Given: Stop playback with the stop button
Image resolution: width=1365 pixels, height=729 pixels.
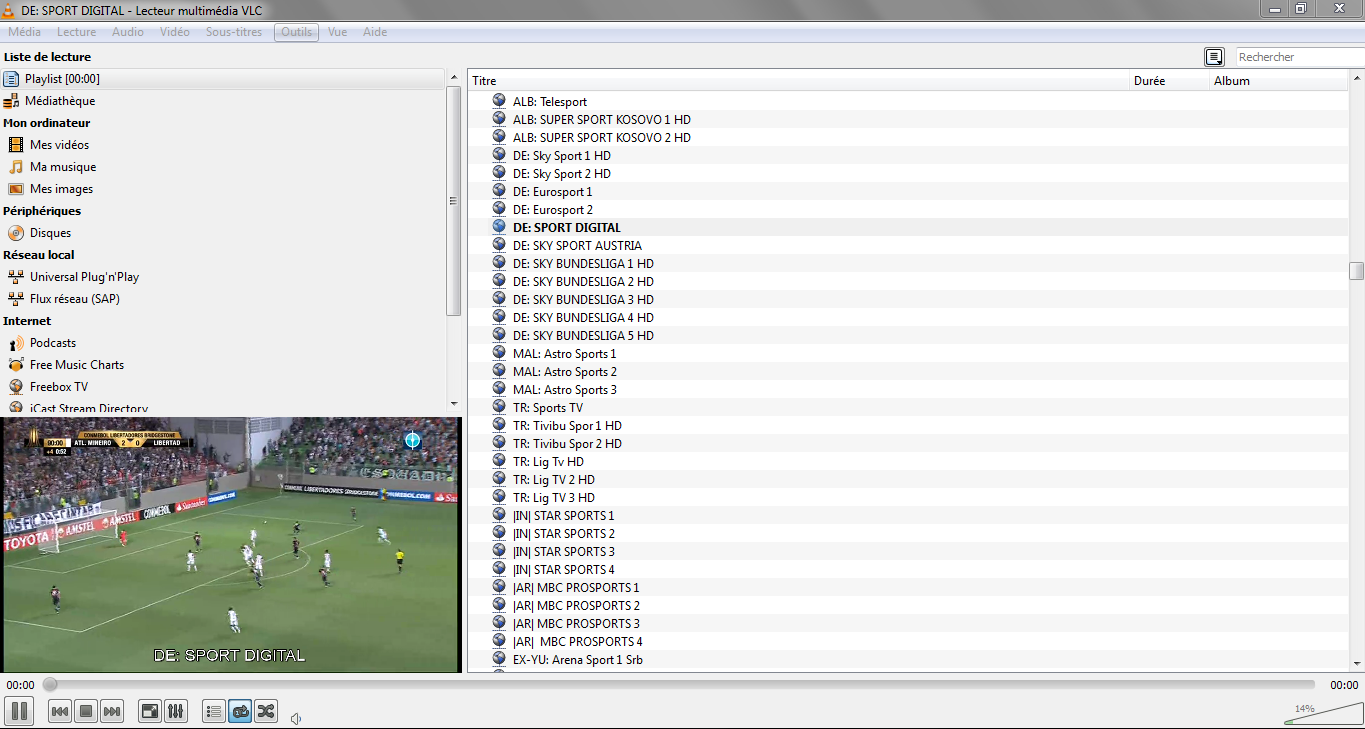Looking at the screenshot, I should 86,711.
